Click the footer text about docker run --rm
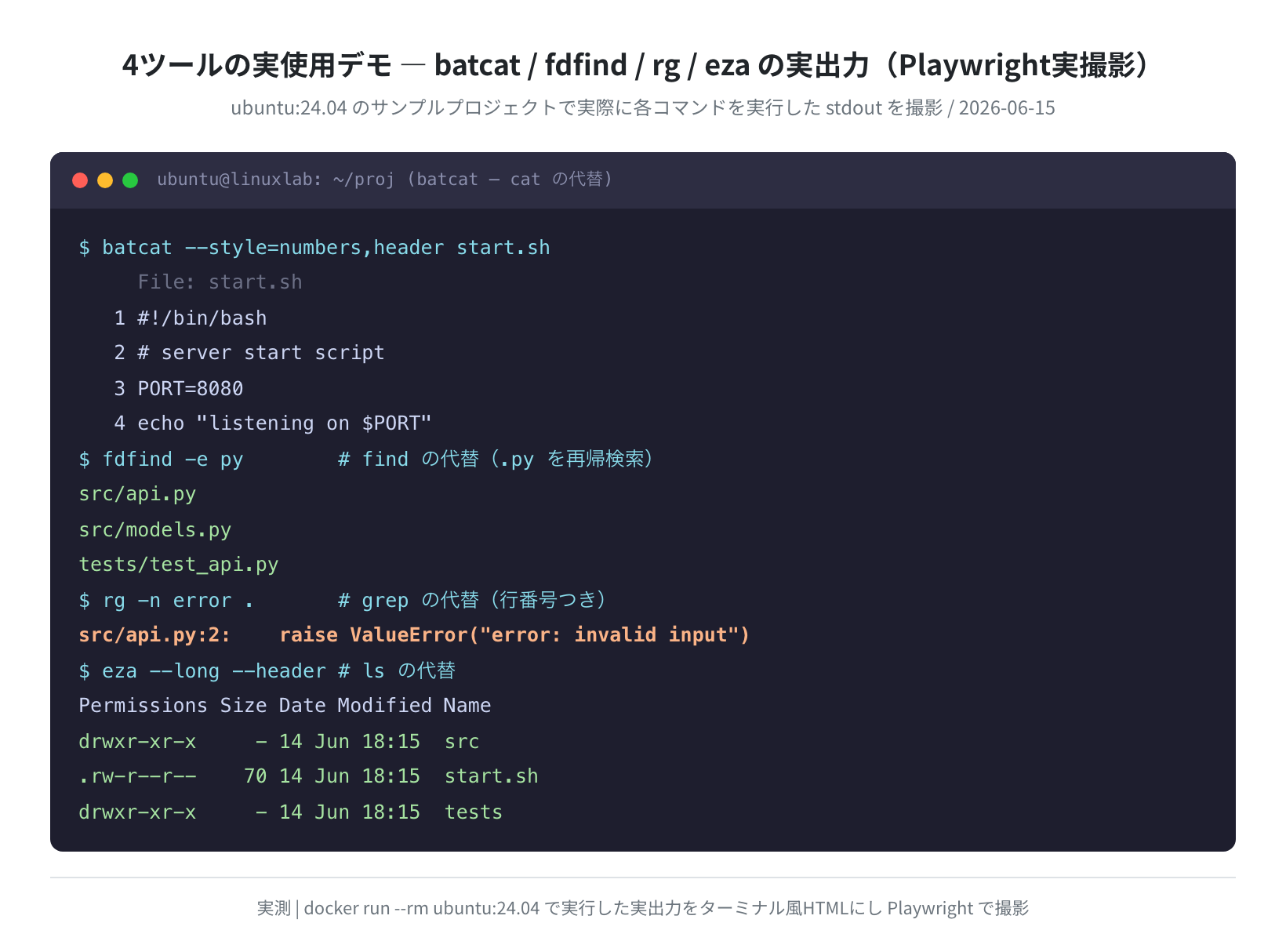1286x952 pixels. point(643,908)
